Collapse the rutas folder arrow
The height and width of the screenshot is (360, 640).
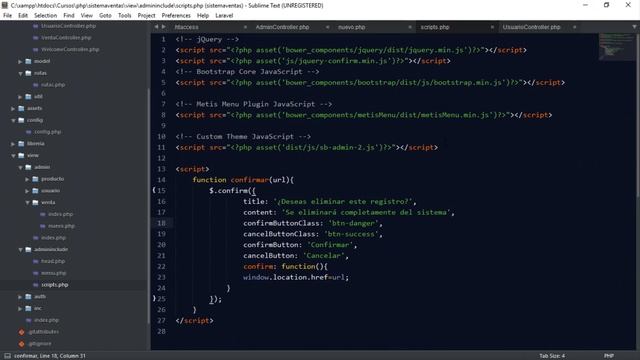[20, 73]
